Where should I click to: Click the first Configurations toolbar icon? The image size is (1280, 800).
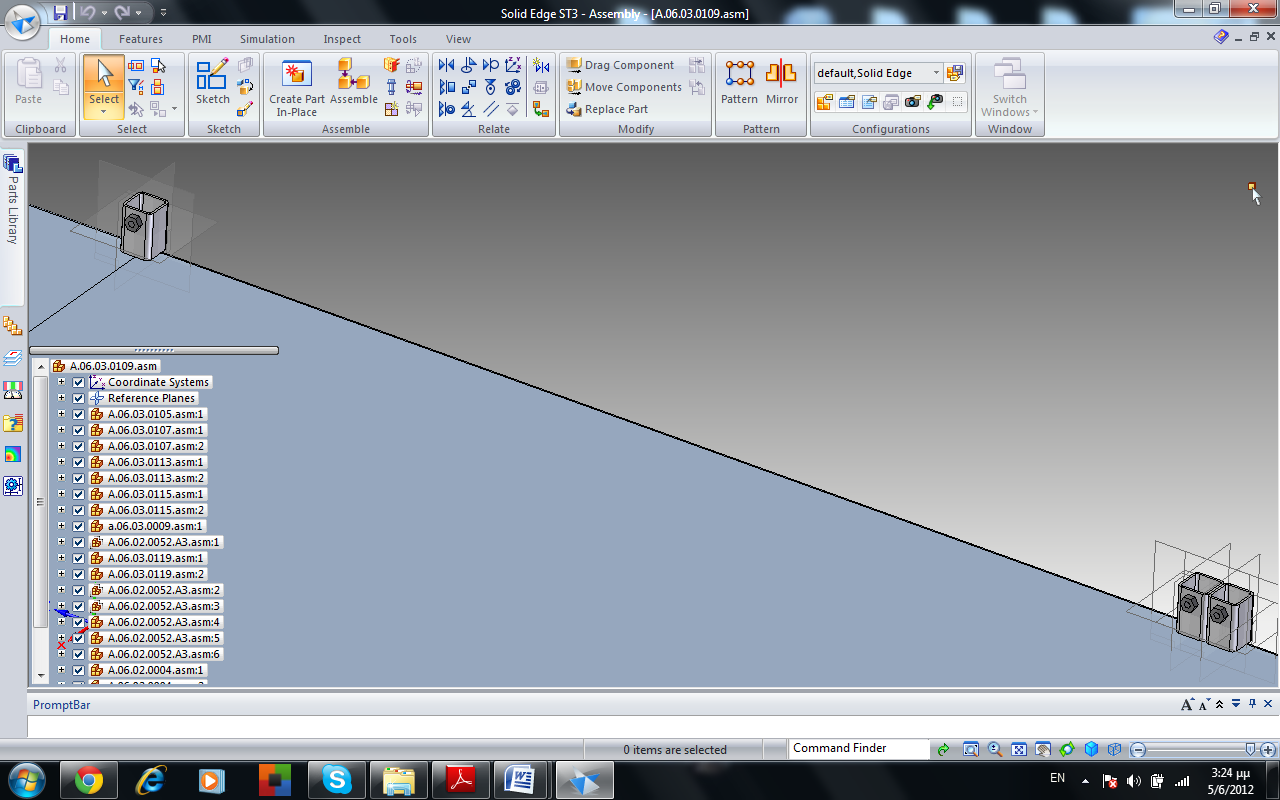824,101
